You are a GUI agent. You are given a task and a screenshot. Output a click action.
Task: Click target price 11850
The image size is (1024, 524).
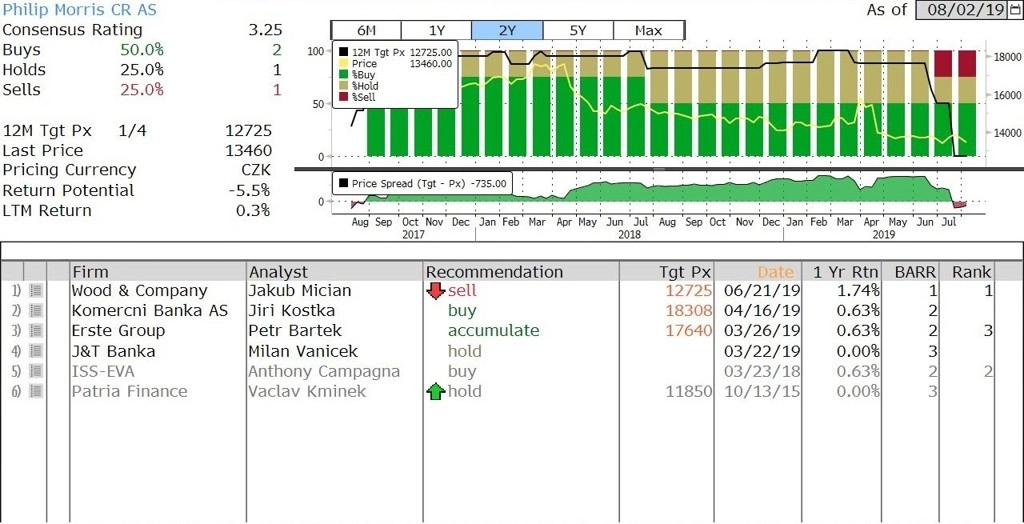click(688, 392)
